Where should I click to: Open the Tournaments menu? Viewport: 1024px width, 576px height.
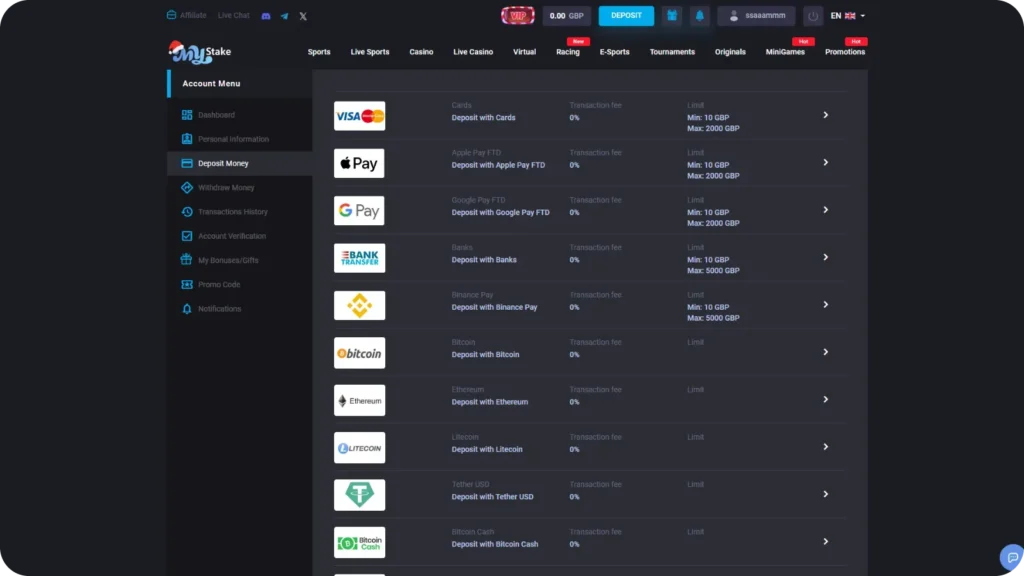pyautogui.click(x=672, y=52)
